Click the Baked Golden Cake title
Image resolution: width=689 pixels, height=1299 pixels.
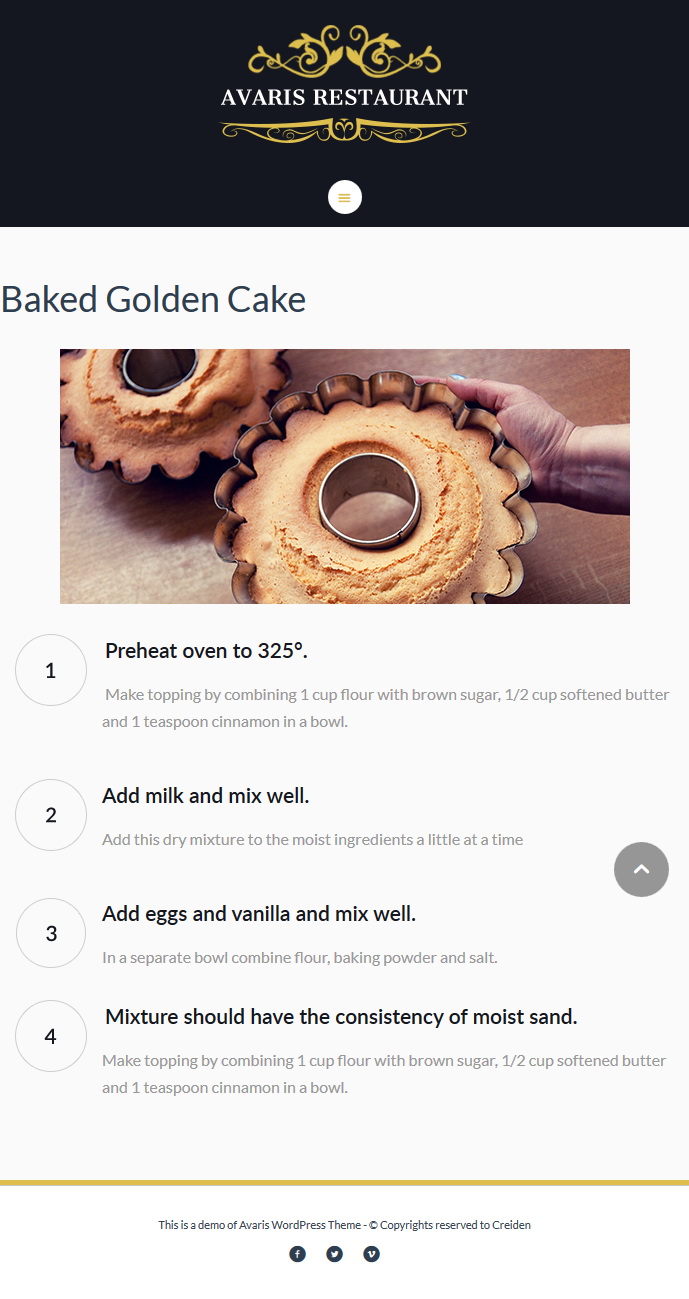tap(154, 299)
